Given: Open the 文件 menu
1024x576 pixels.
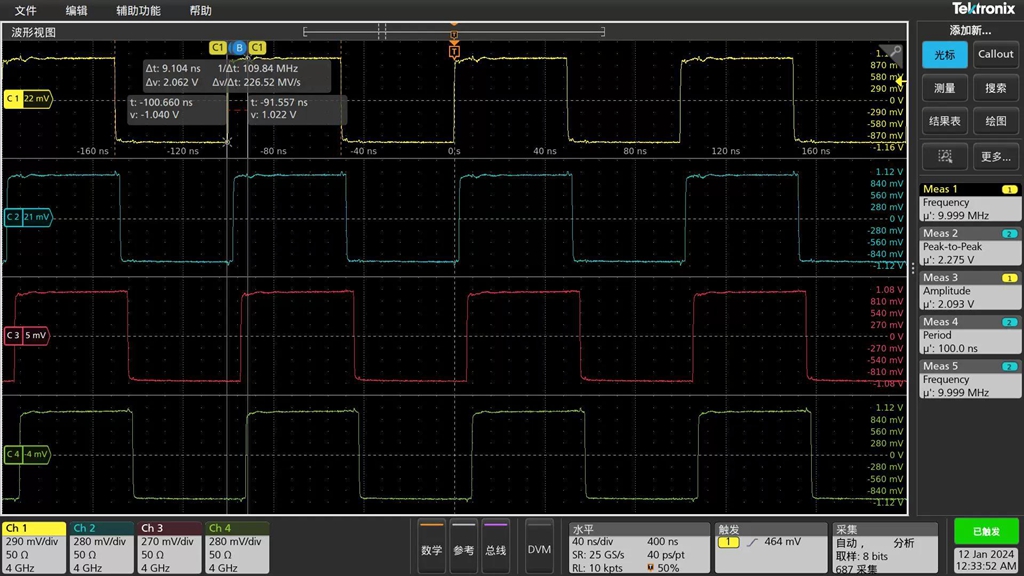Looking at the screenshot, I should point(25,11).
